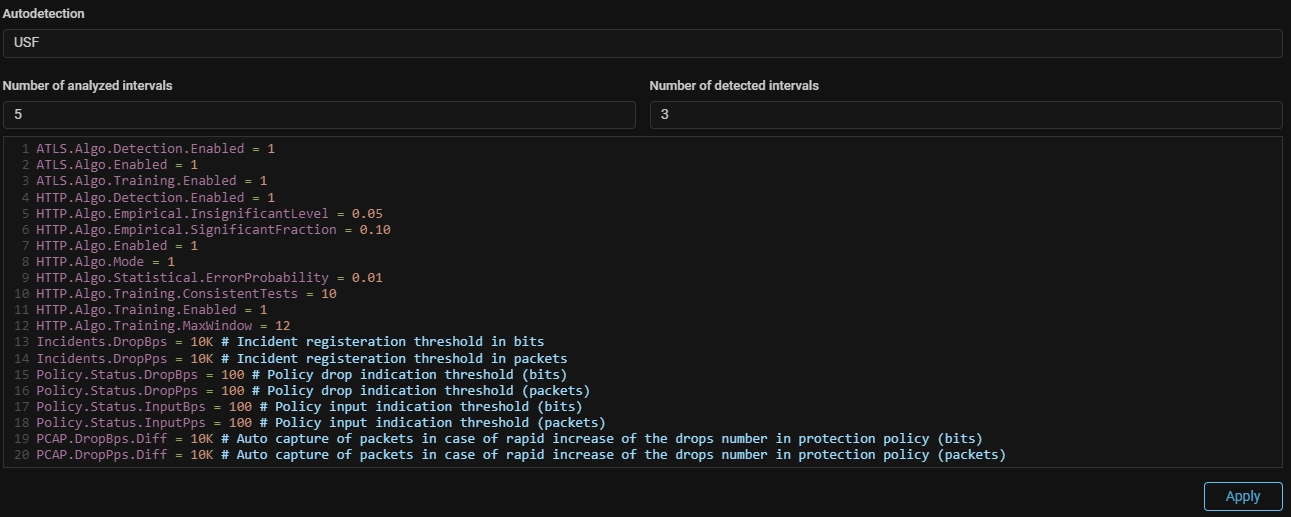The height and width of the screenshot is (517, 1291).
Task: Click the Incidents.DropPps threshold line
Action: click(x=301, y=358)
